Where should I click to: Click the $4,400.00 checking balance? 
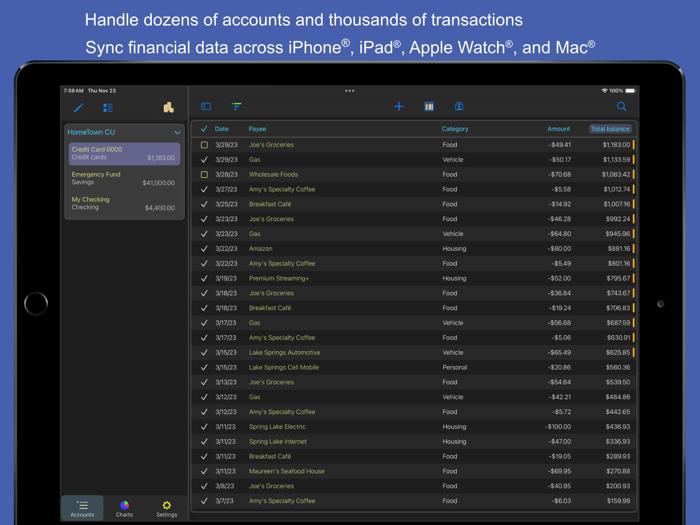coord(160,208)
